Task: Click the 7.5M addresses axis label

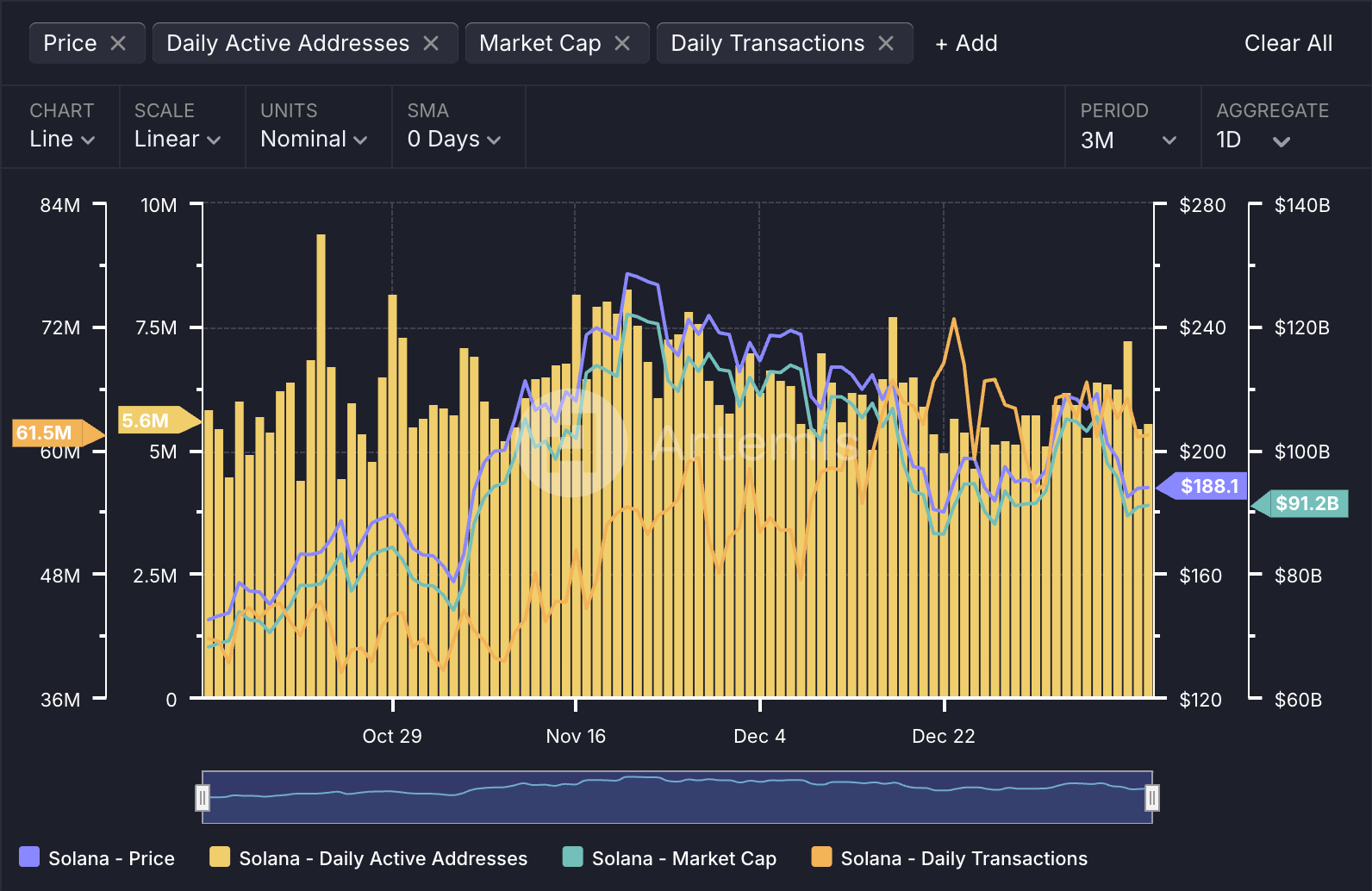Action: click(x=156, y=327)
